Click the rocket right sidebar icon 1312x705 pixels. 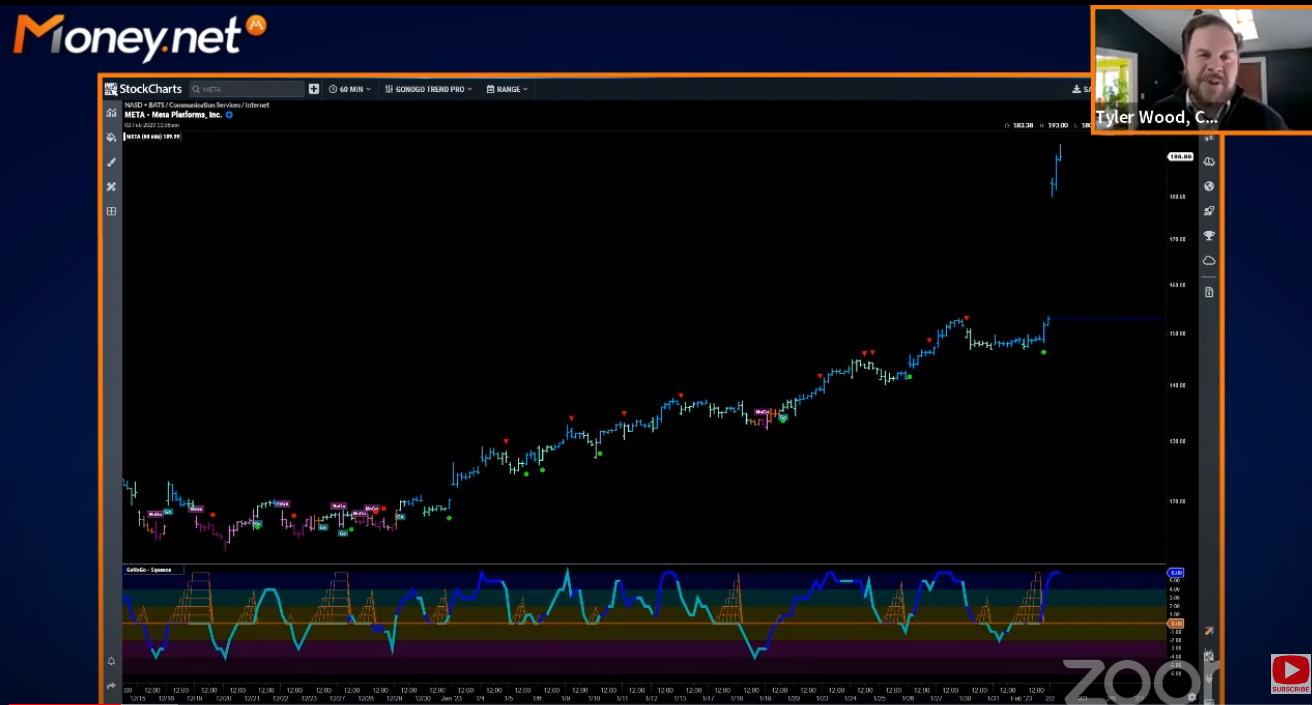(x=1209, y=211)
